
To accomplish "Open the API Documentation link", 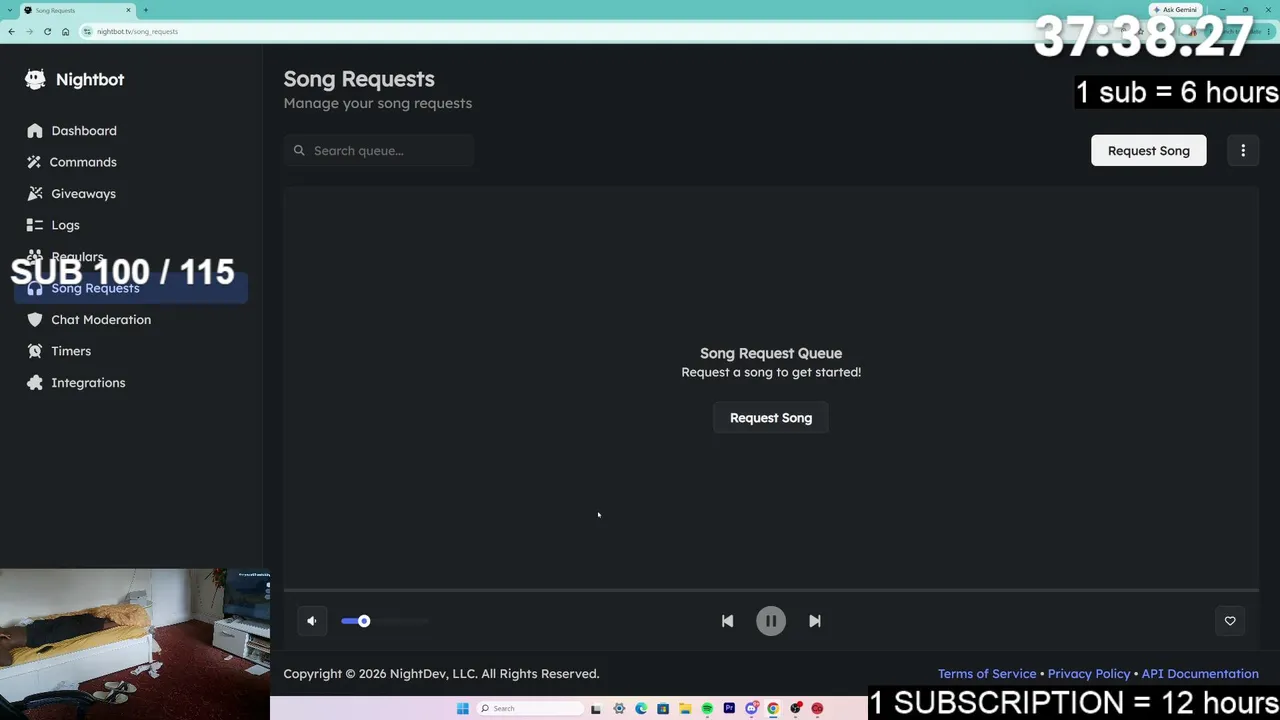I will (1200, 674).
